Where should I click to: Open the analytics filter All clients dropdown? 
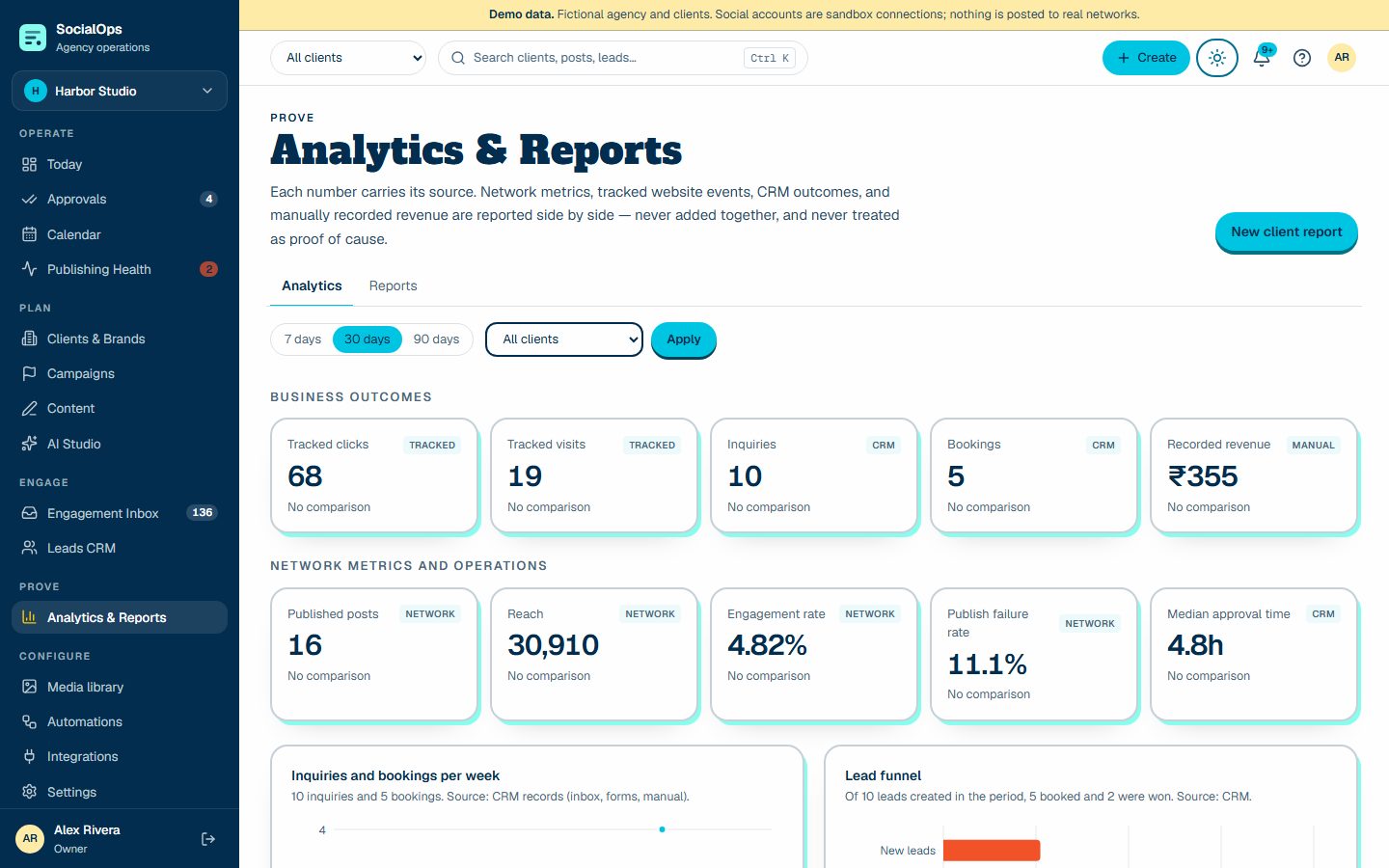564,339
